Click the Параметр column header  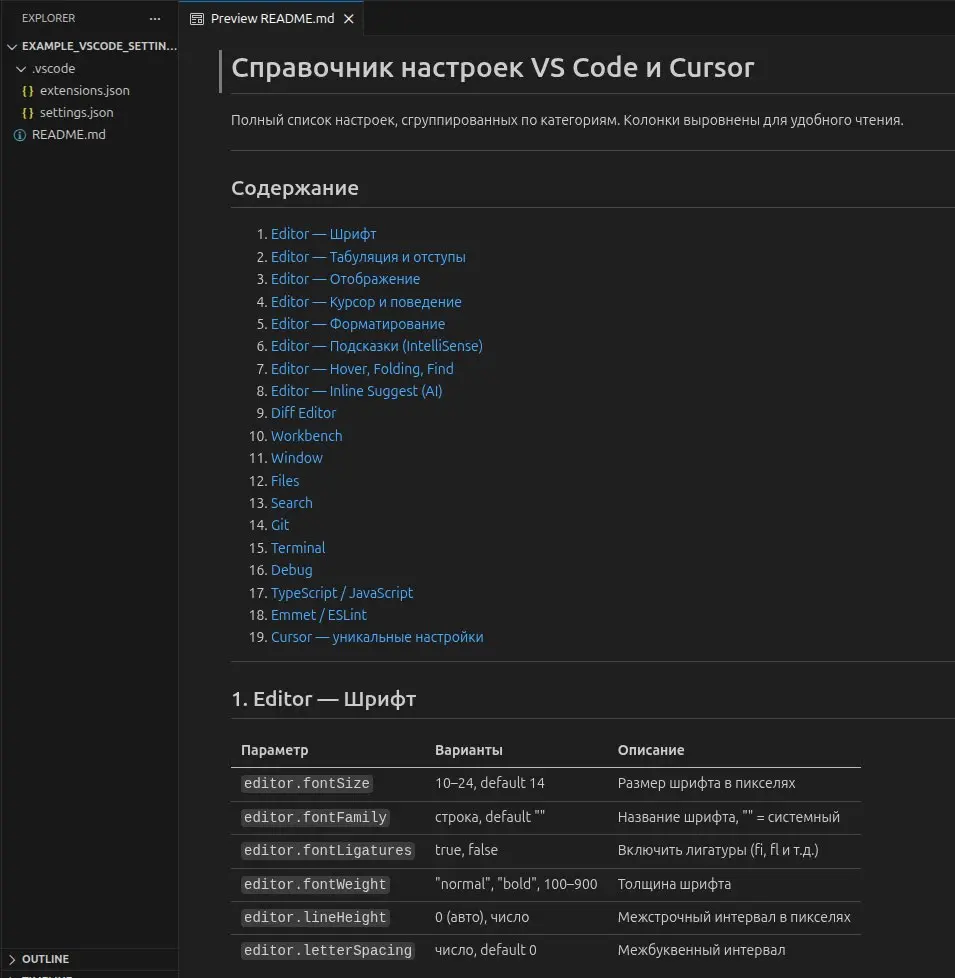tap(274, 750)
